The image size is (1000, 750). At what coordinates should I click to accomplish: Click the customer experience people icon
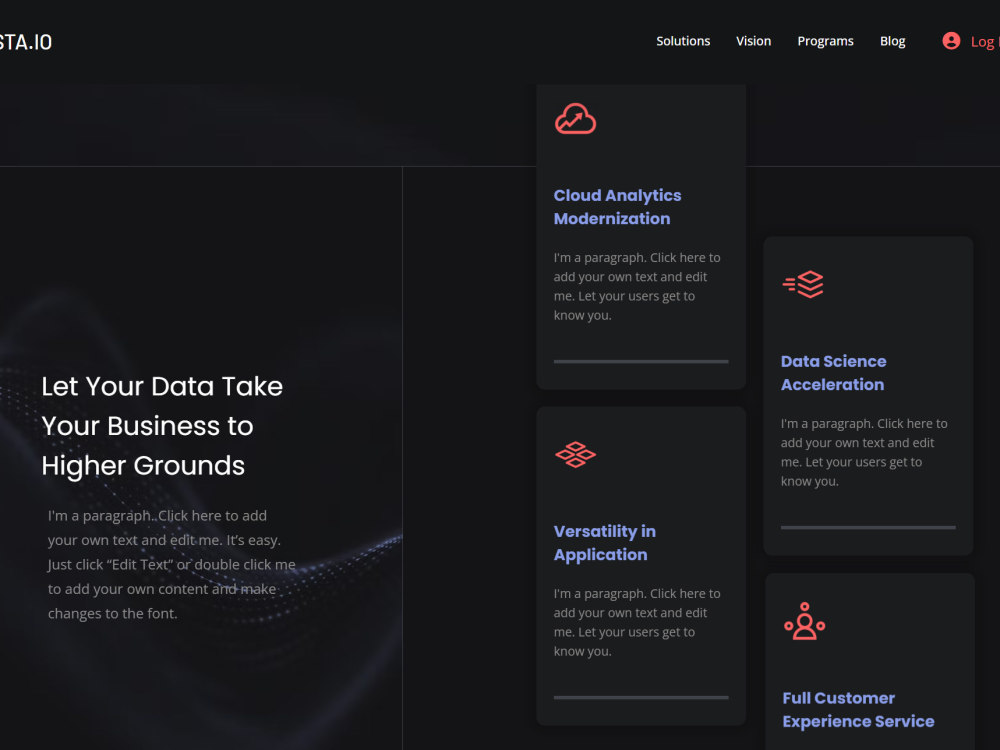click(804, 621)
